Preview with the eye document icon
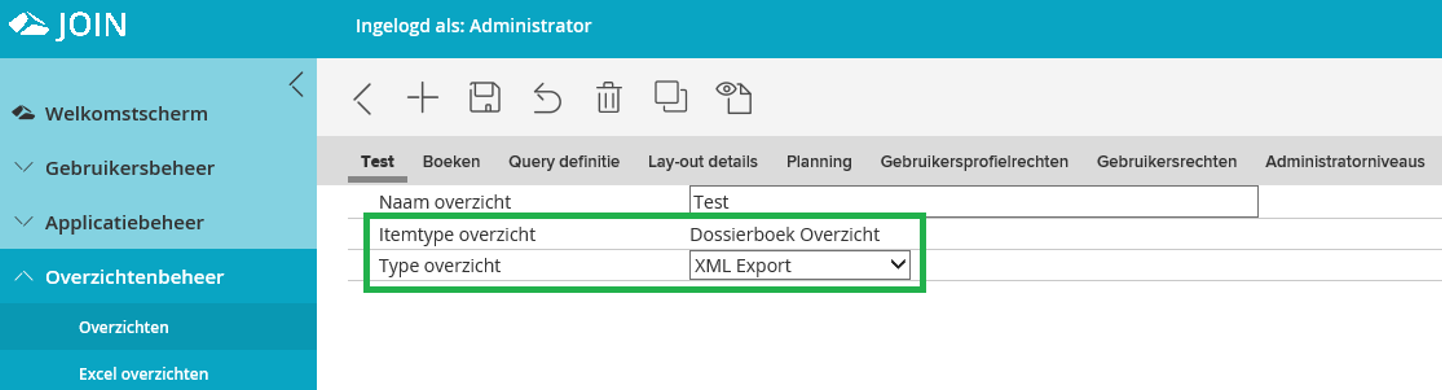Viewport: 1442px width, 390px height. (x=735, y=97)
